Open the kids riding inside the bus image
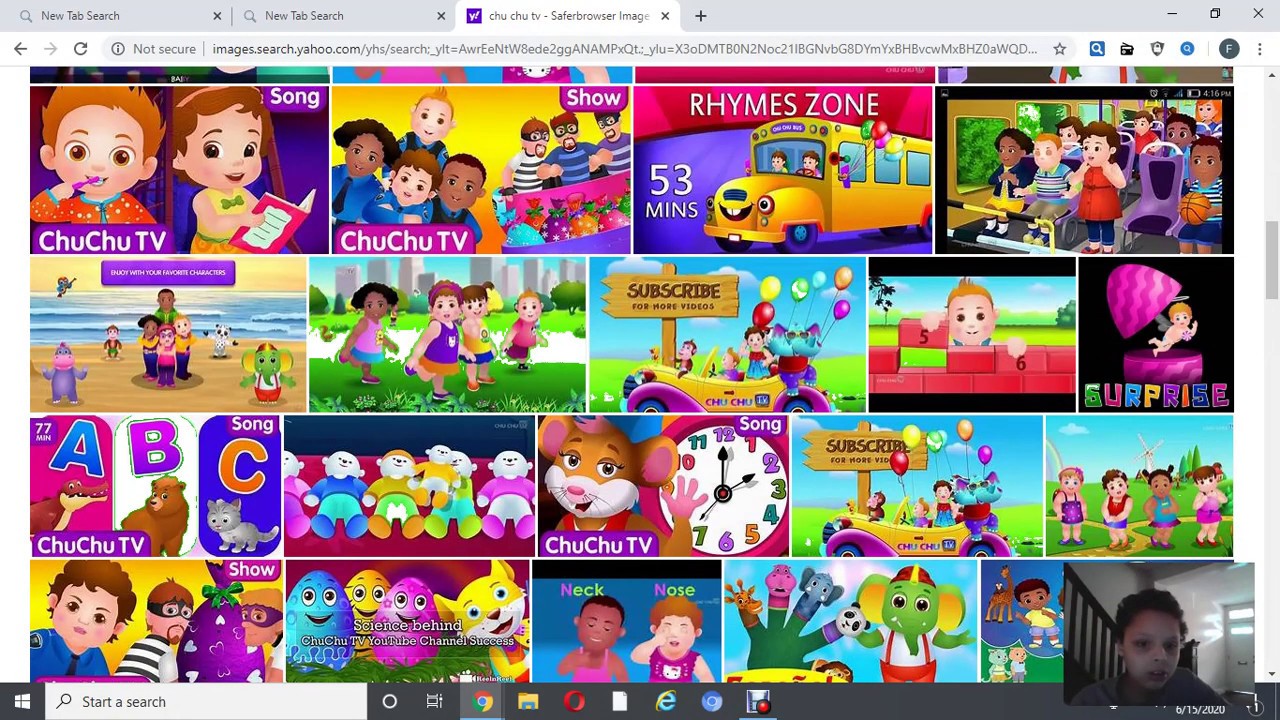The width and height of the screenshot is (1280, 720). [1084, 170]
